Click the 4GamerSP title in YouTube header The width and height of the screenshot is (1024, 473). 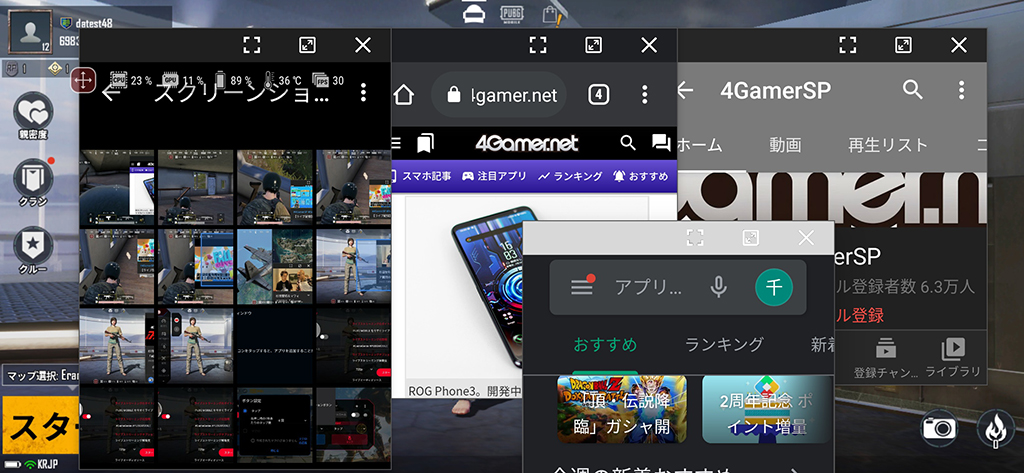[x=775, y=90]
